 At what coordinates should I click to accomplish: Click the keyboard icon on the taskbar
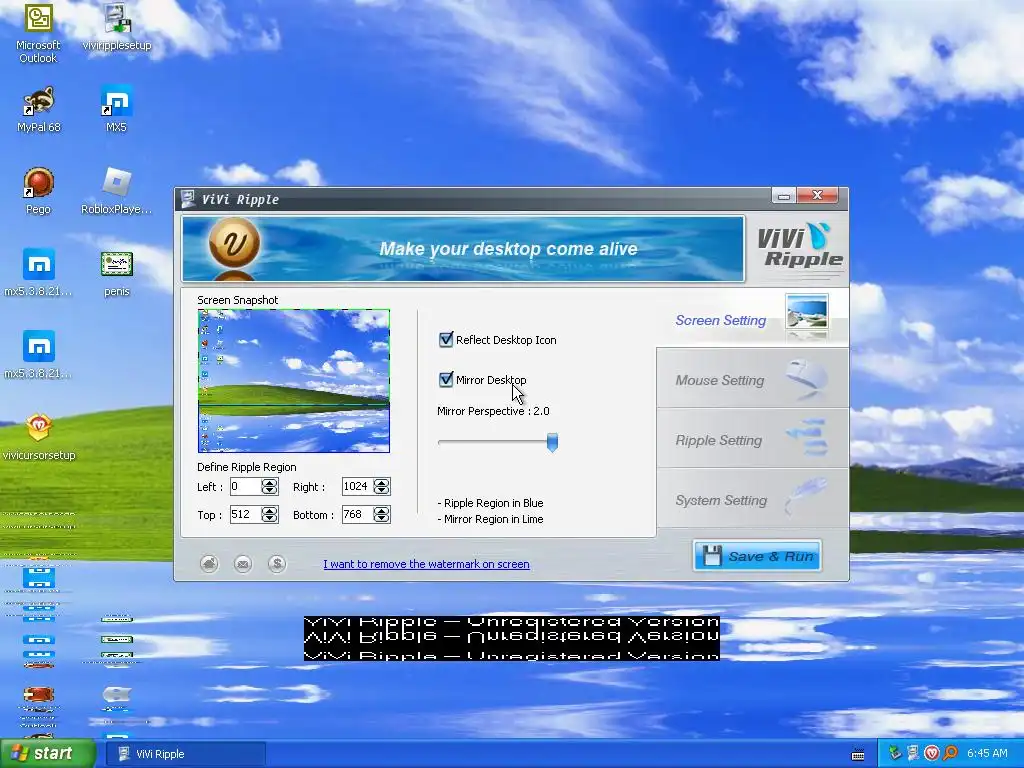coord(858,754)
